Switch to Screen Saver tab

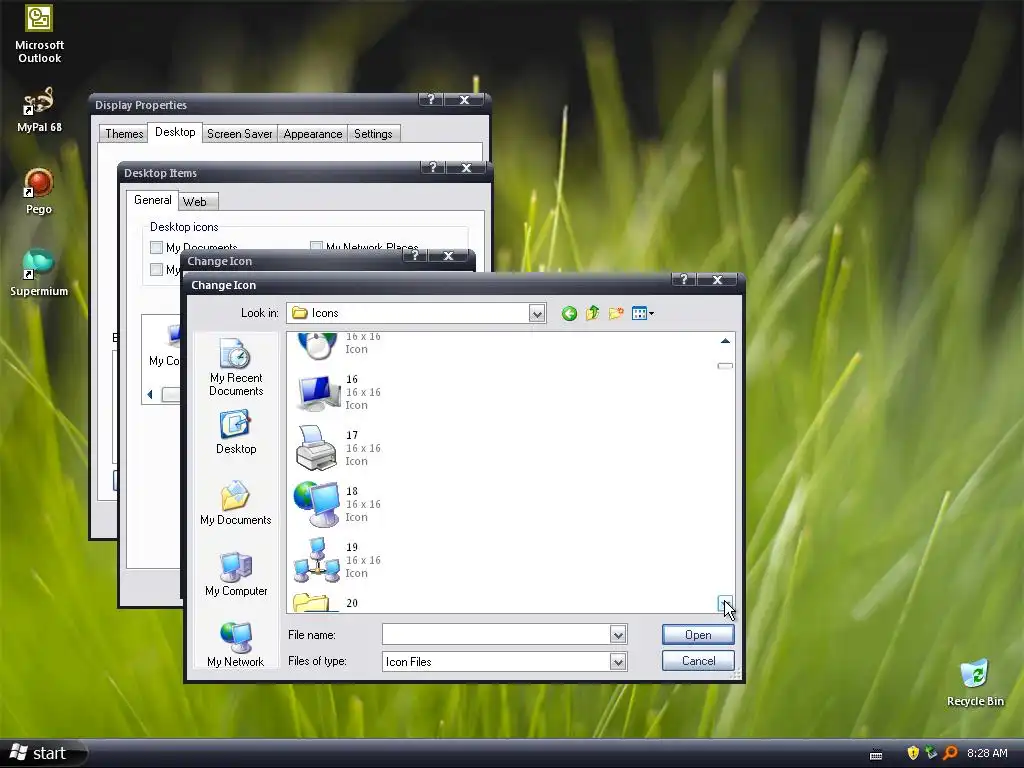click(x=240, y=134)
